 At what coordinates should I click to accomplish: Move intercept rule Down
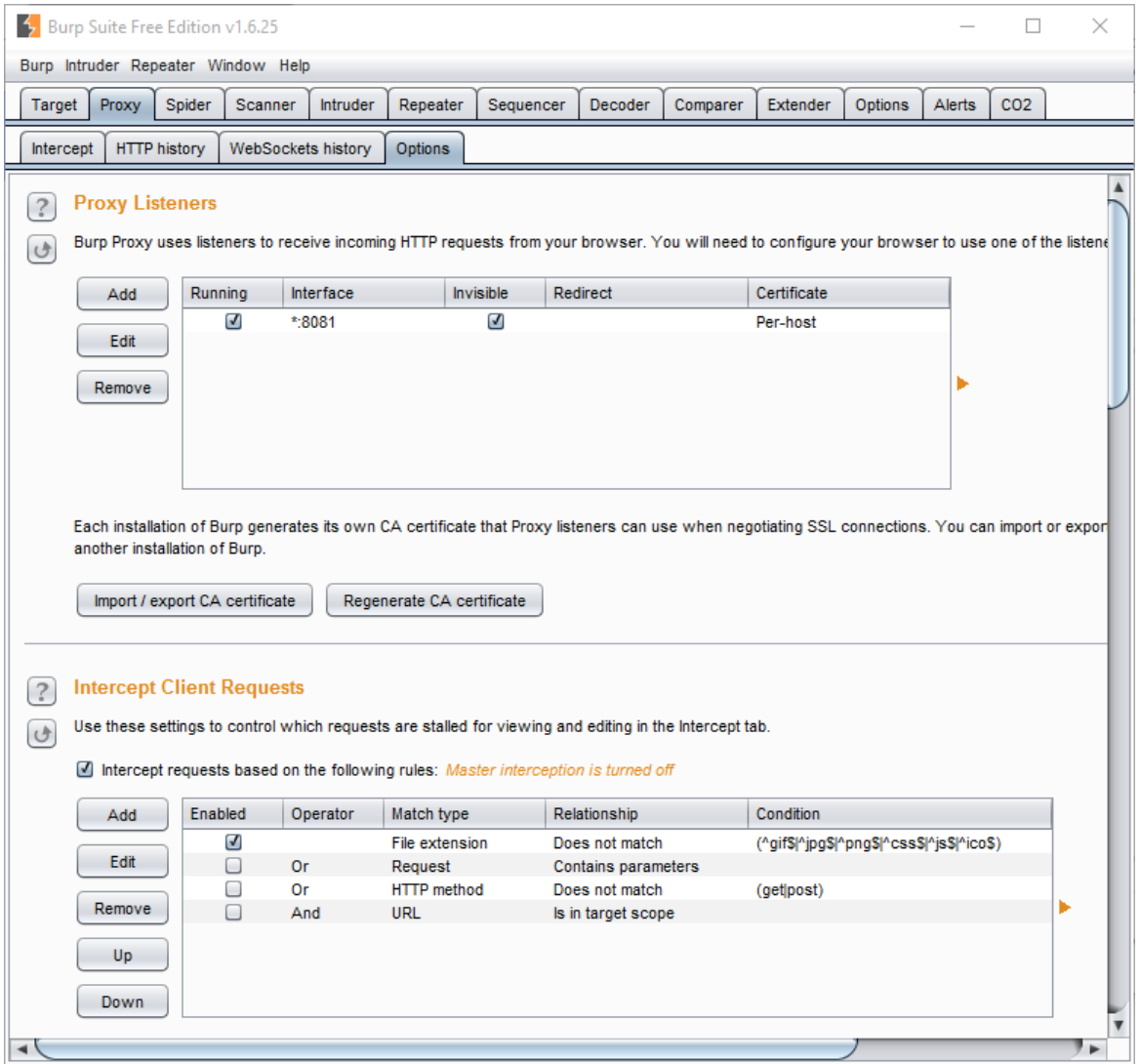pyautogui.click(x=122, y=1001)
